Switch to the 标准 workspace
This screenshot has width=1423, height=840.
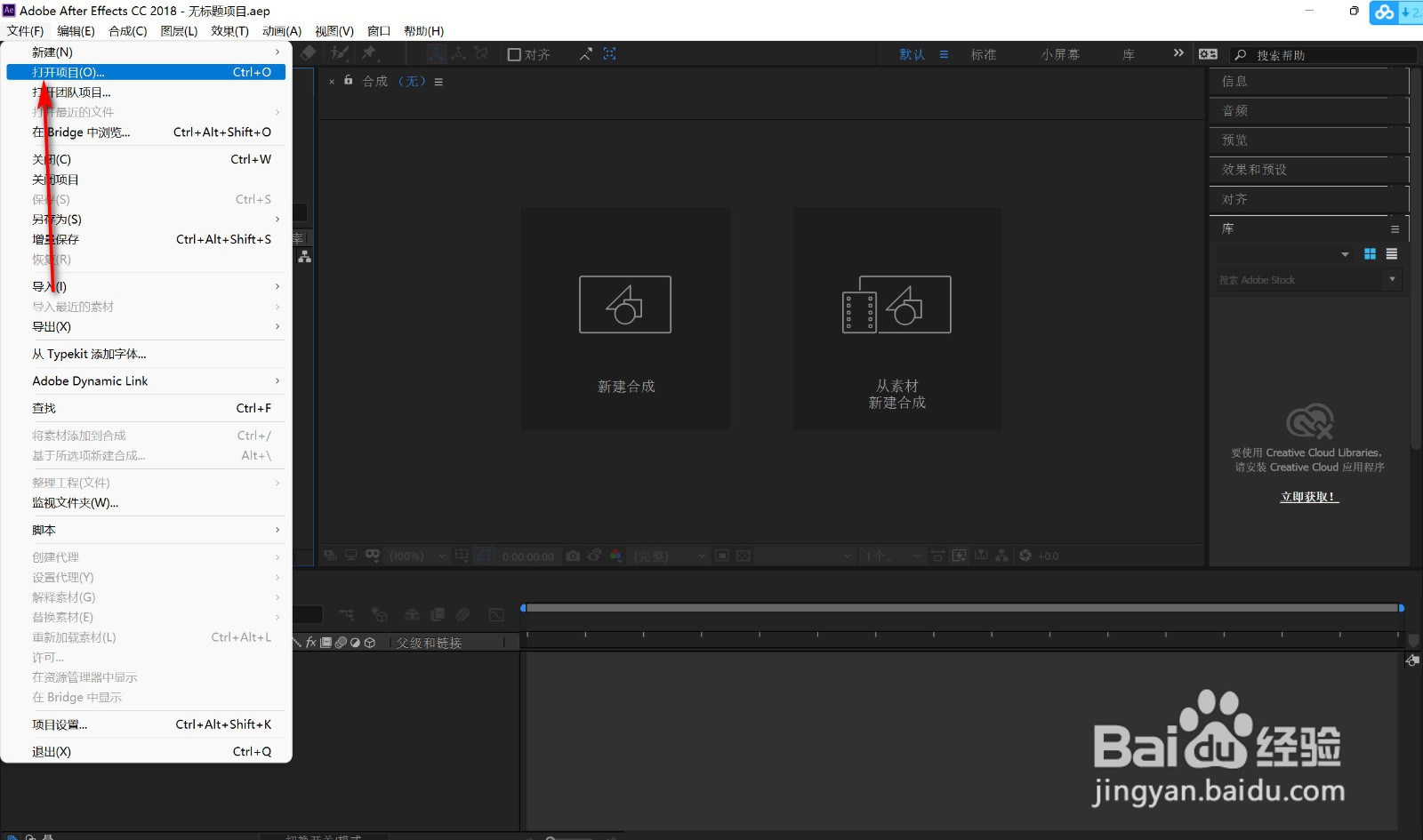click(x=984, y=54)
